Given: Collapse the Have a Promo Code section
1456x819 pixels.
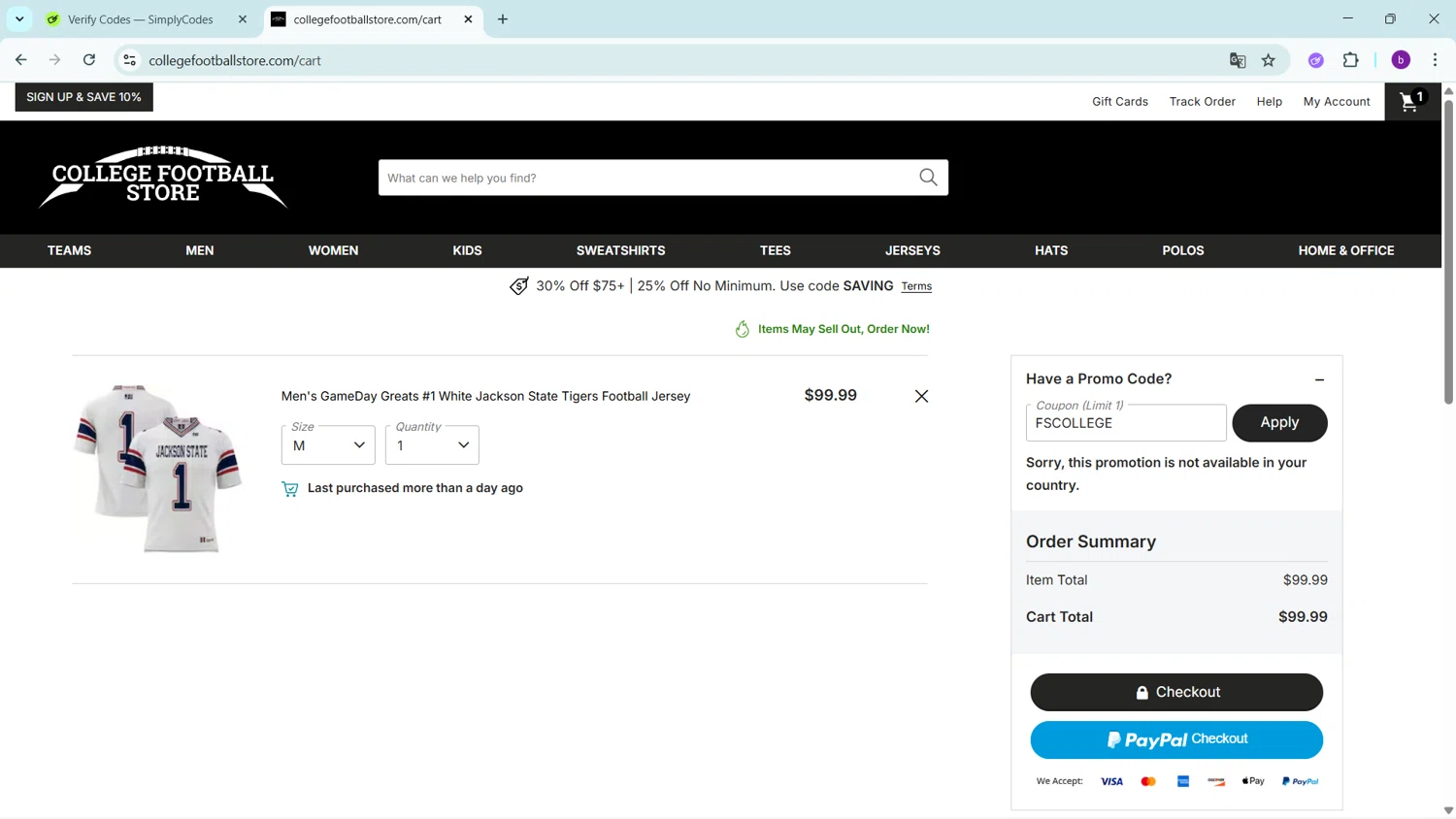Looking at the screenshot, I should tap(1319, 379).
